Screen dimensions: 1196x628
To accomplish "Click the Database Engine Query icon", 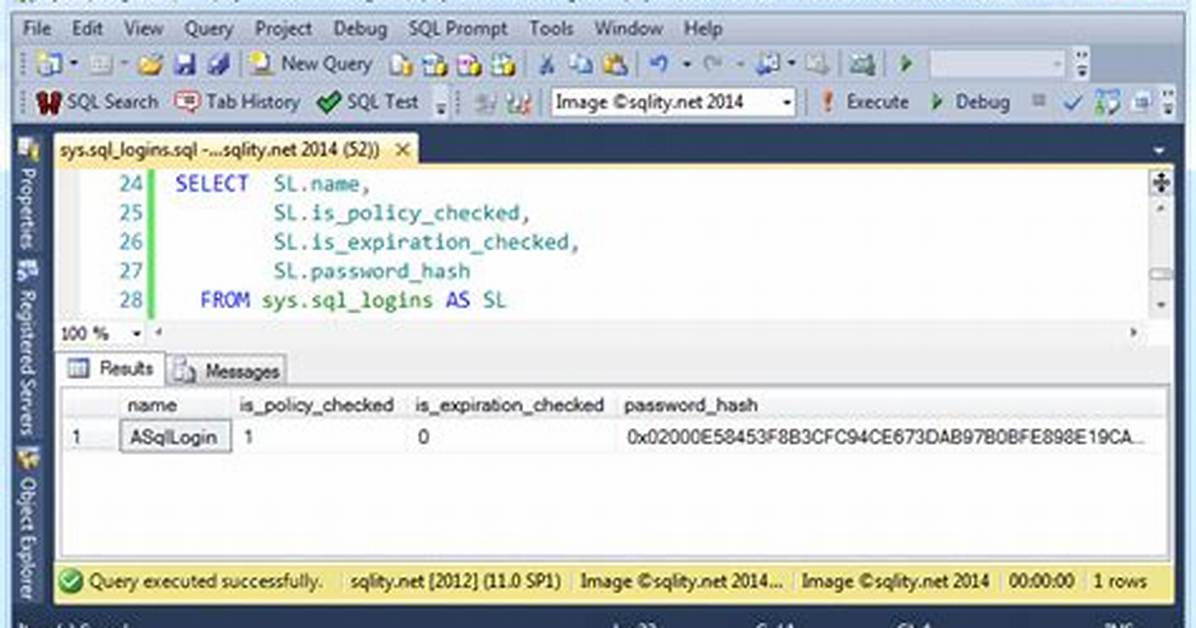I will pos(400,66).
